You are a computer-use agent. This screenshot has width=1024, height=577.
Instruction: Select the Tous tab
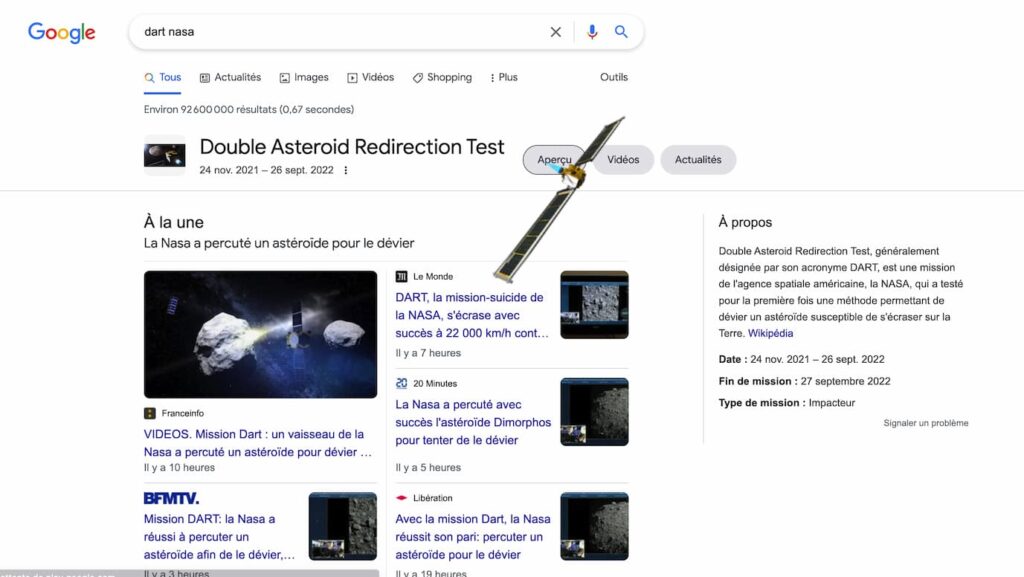click(x=163, y=78)
